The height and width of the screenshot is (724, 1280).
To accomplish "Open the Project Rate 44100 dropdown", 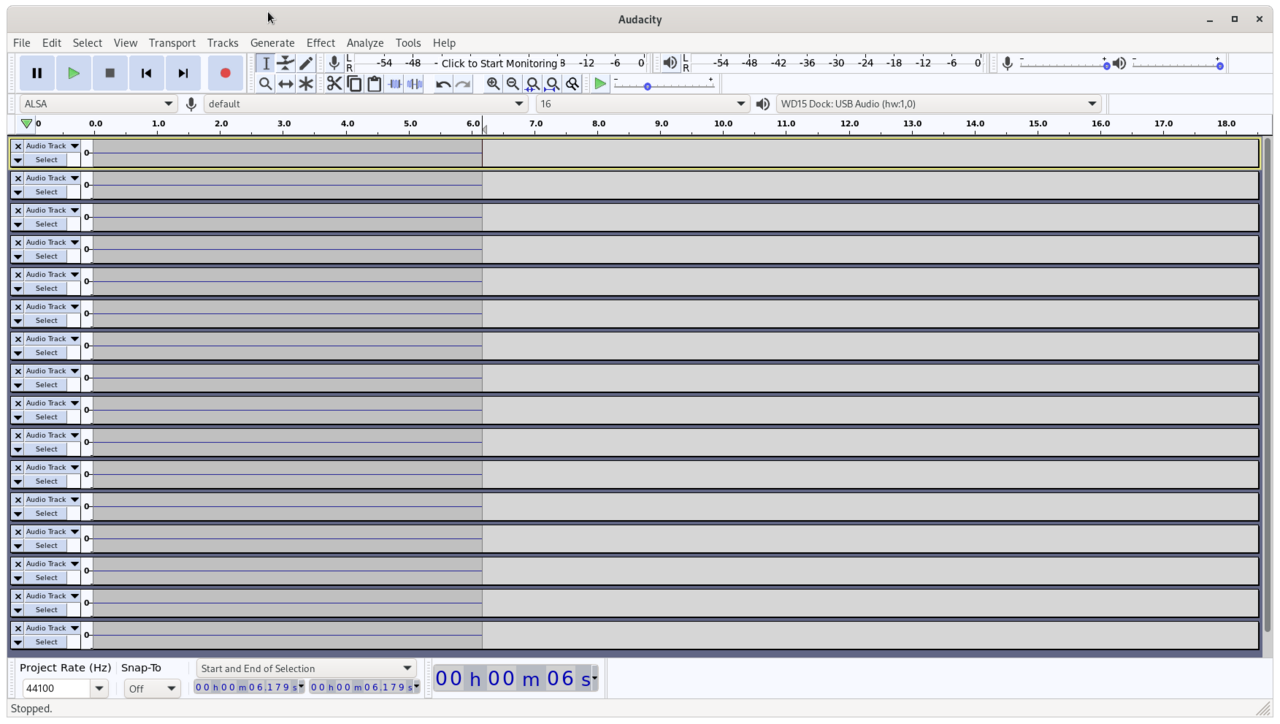I will [99, 688].
